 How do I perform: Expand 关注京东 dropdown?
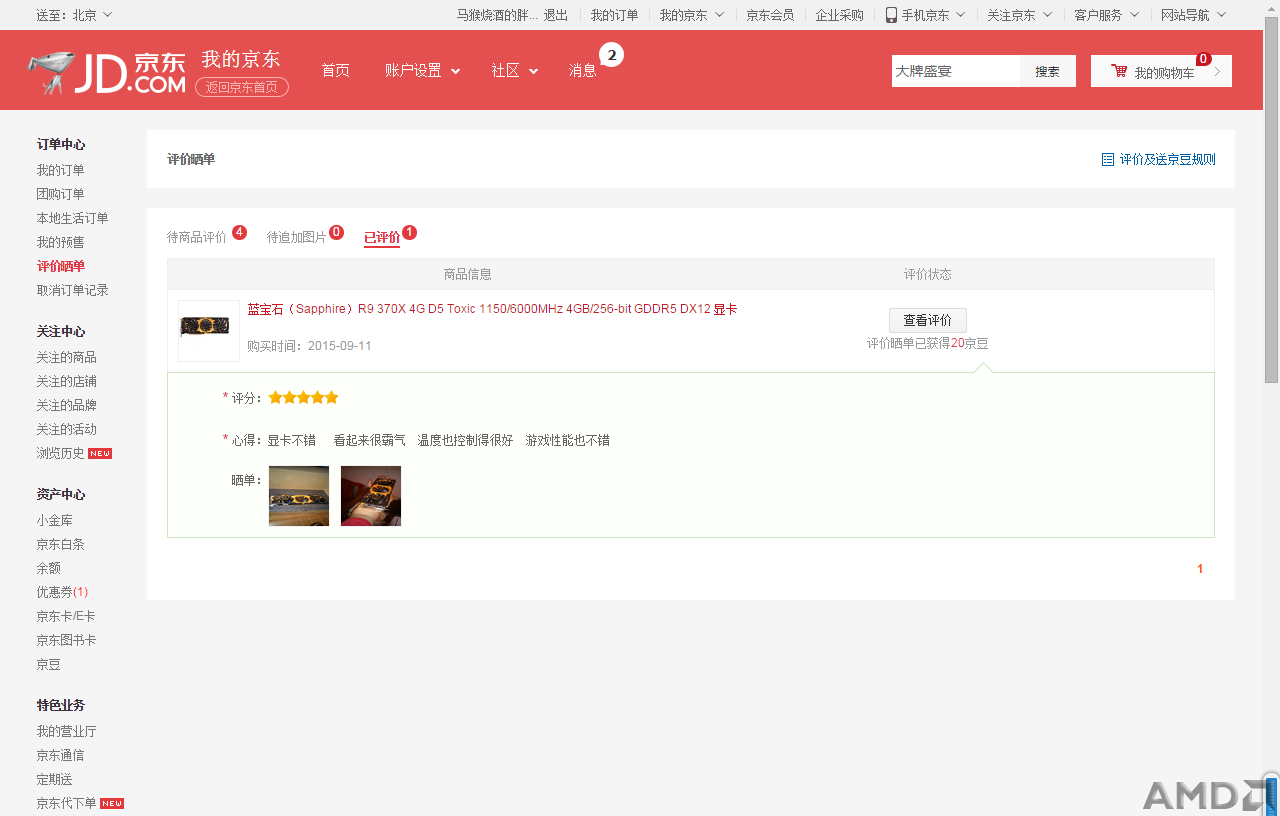1019,15
